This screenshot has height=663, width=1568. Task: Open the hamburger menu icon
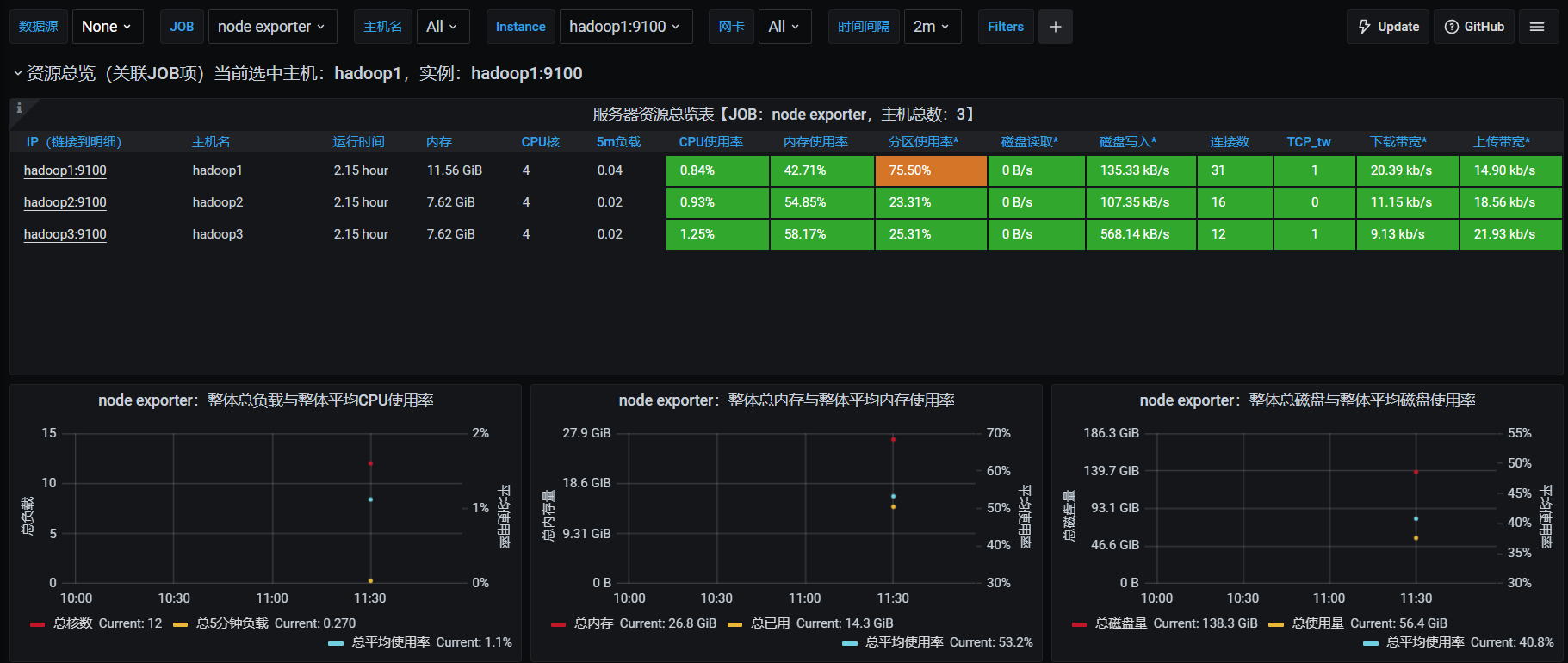click(1537, 27)
